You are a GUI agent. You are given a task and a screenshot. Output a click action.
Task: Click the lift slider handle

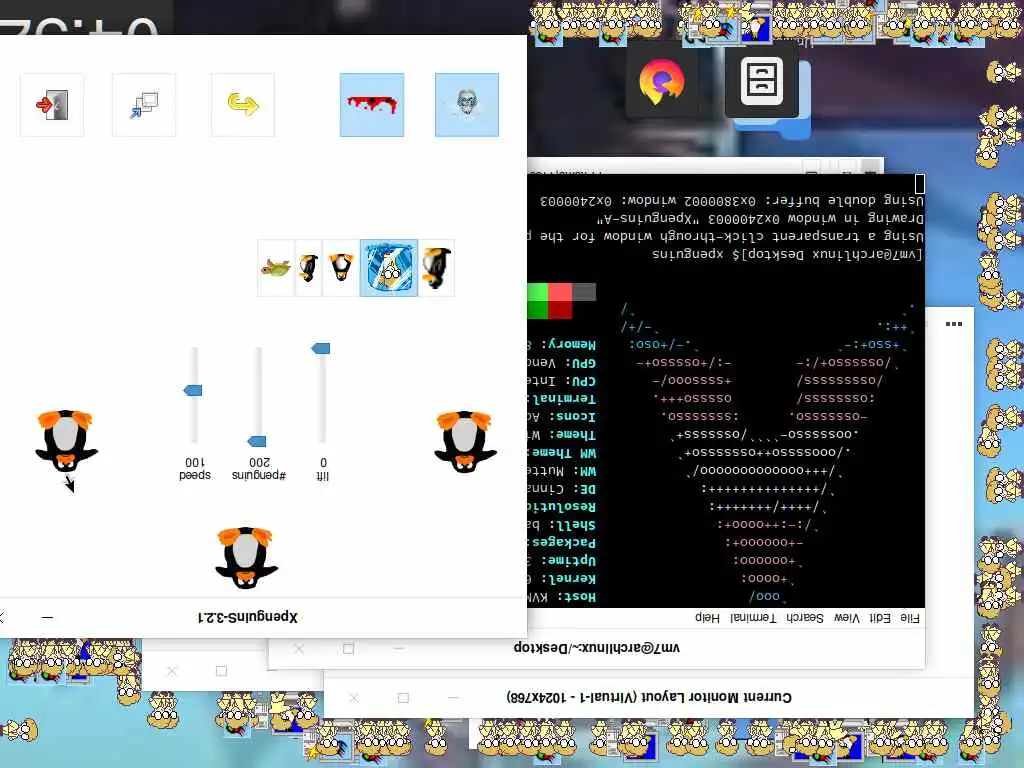pos(321,348)
